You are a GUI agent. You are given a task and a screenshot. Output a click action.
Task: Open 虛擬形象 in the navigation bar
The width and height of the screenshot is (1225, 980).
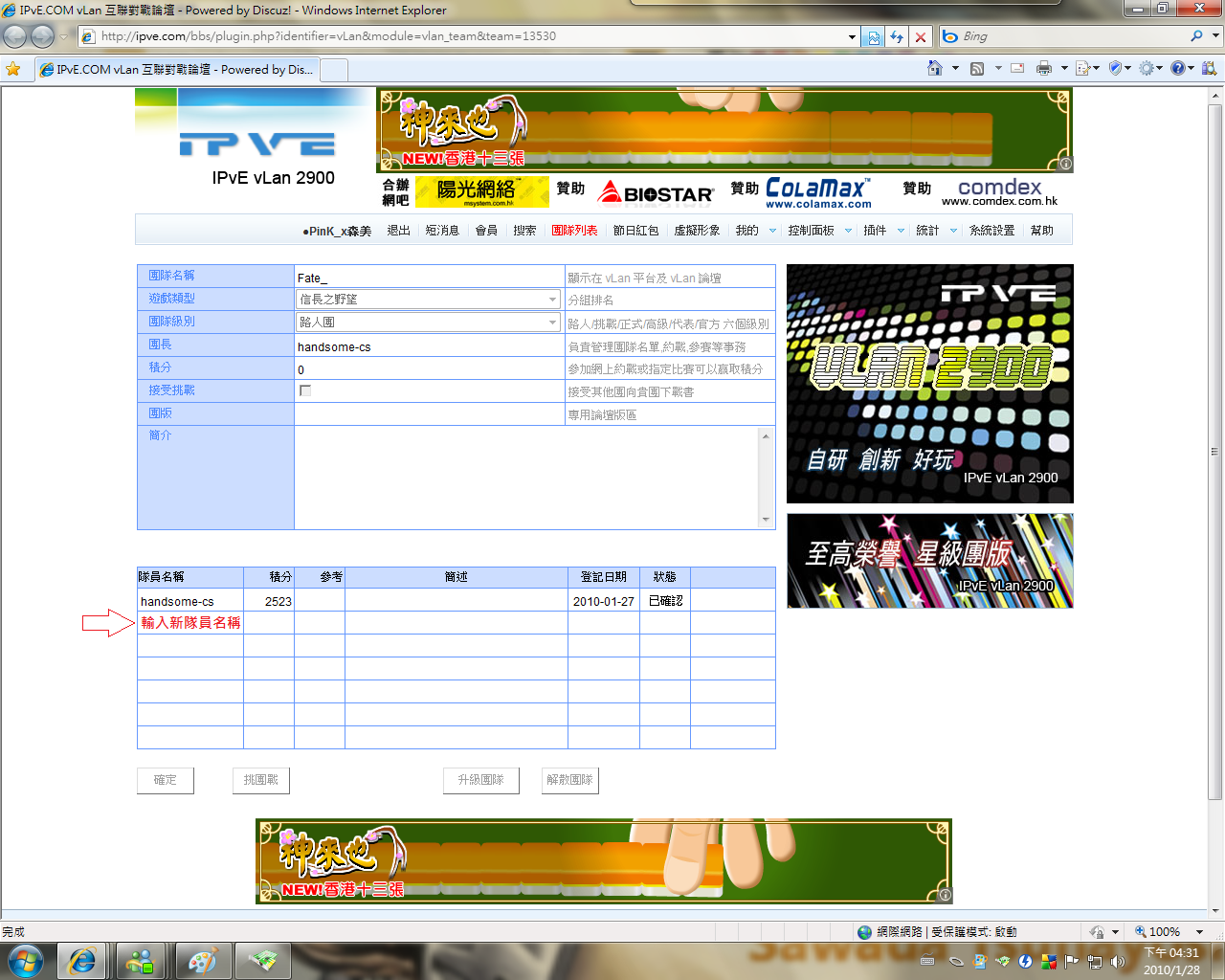pyautogui.click(x=697, y=231)
